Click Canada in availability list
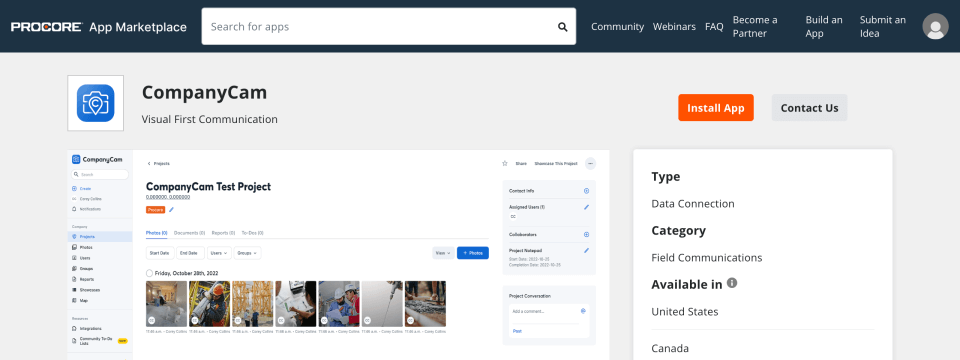This screenshot has width=960, height=360. click(670, 348)
